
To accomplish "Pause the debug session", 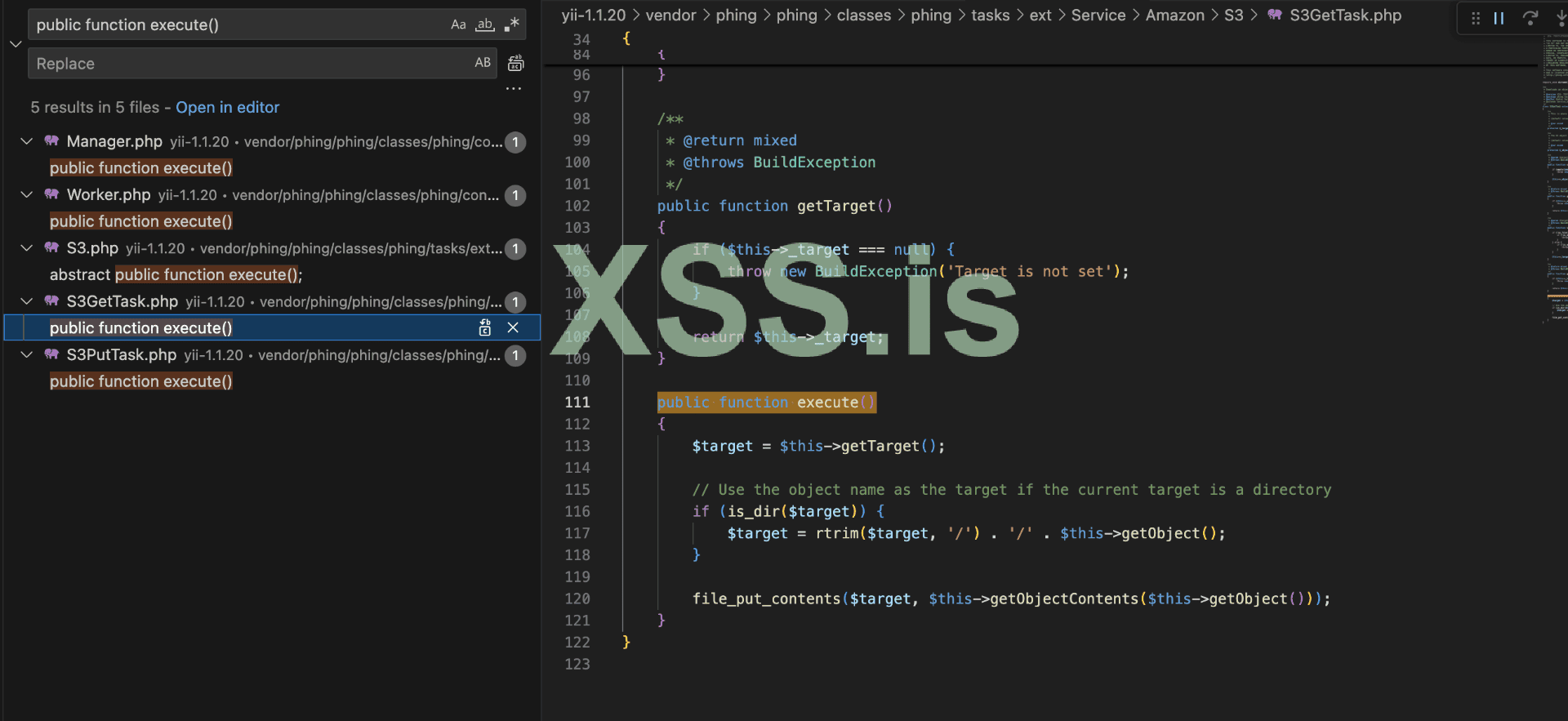I will click(1499, 18).
